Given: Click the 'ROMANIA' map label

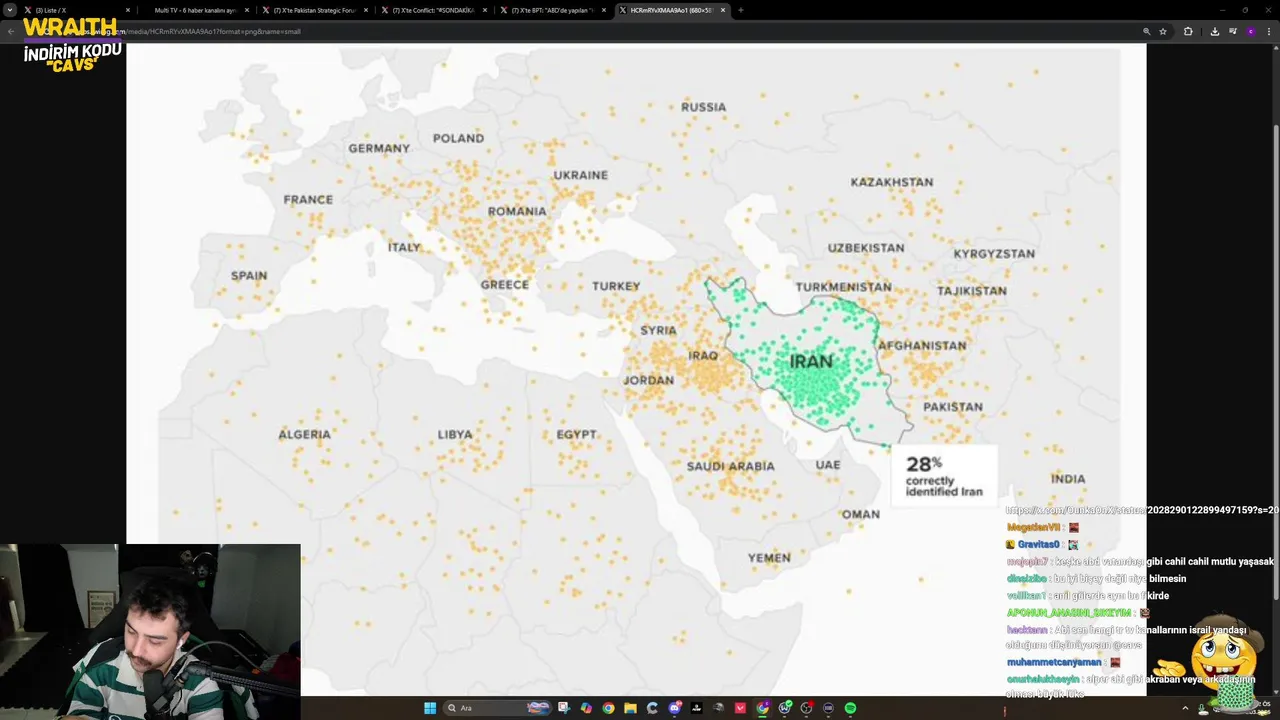Looking at the screenshot, I should point(517,211).
